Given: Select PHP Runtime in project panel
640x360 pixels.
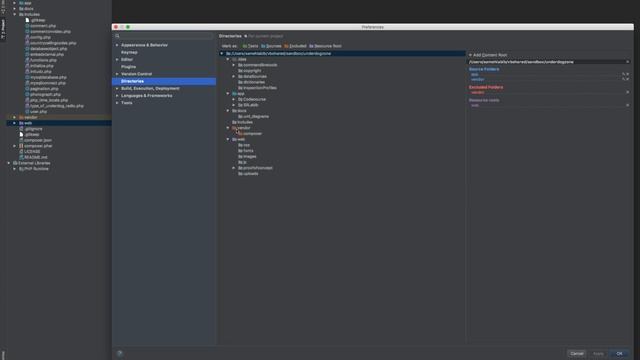Looking at the screenshot, I should pyautogui.click(x=33, y=169).
